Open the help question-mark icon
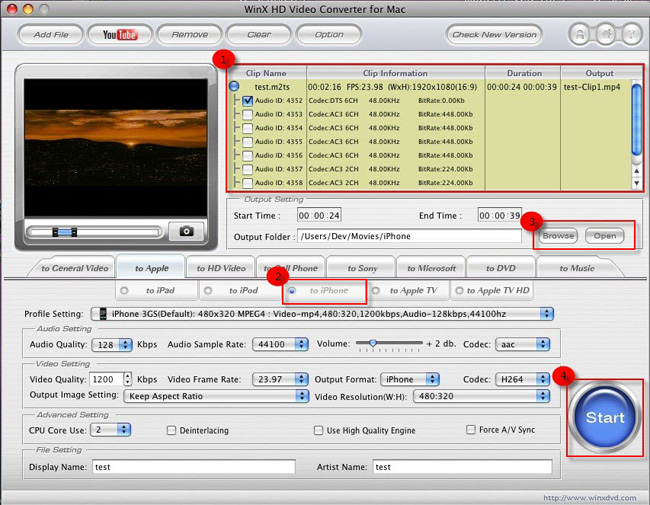Image resolution: width=650 pixels, height=505 pixels. tap(631, 34)
